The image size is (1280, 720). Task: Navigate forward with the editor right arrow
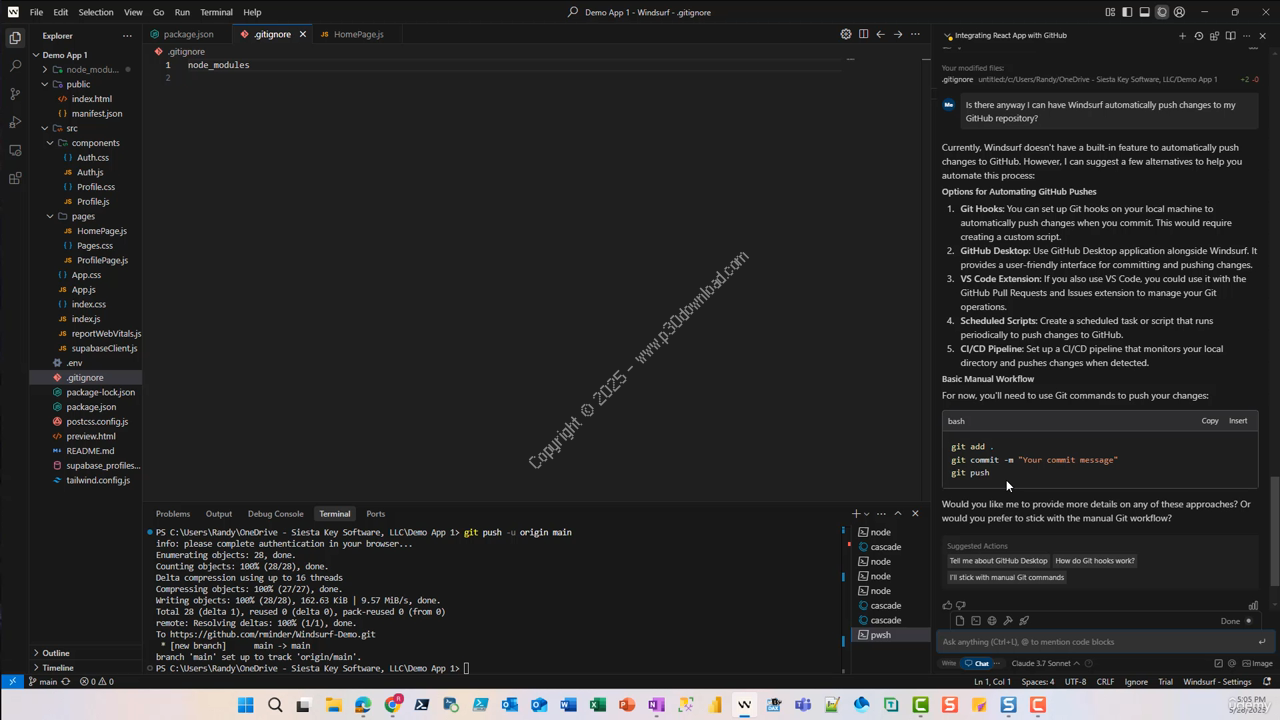(898, 34)
